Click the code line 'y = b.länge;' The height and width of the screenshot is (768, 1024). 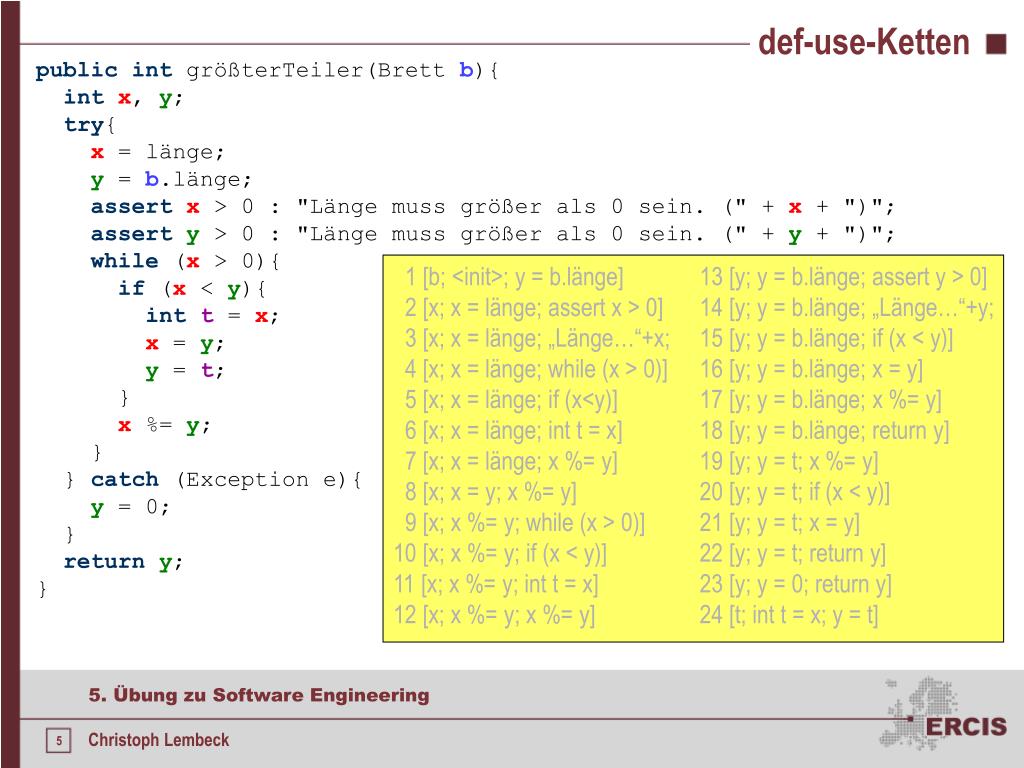pyautogui.click(x=171, y=180)
